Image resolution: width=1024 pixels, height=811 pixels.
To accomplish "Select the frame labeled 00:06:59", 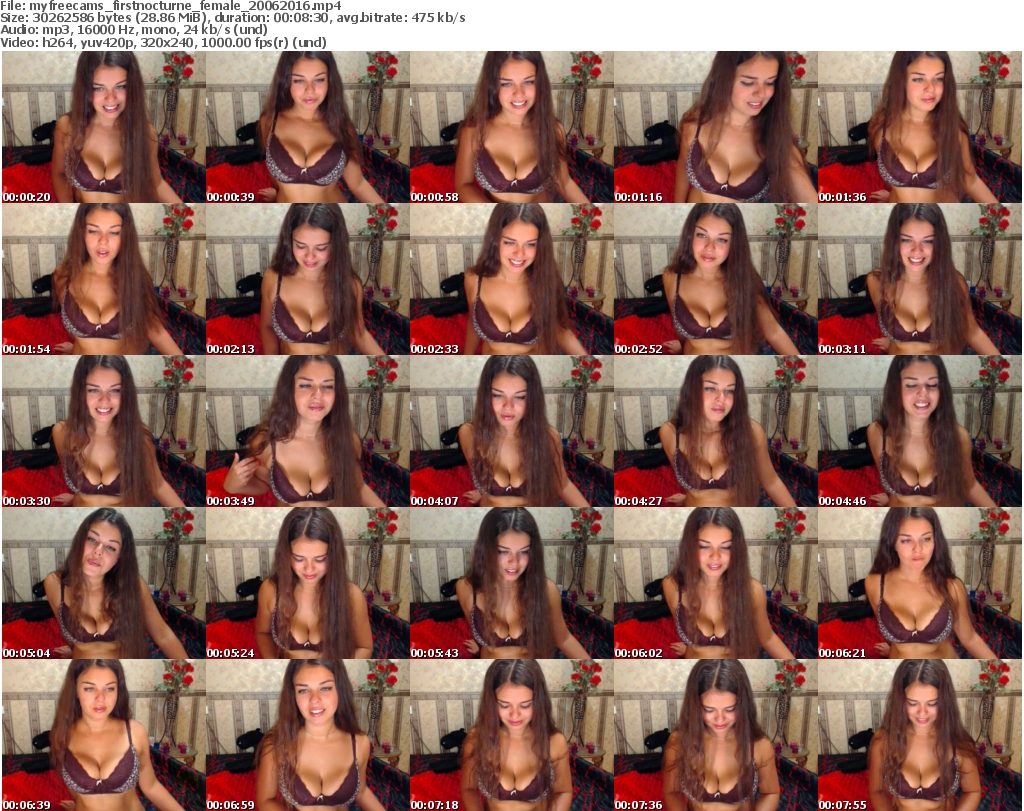I will (x=308, y=735).
